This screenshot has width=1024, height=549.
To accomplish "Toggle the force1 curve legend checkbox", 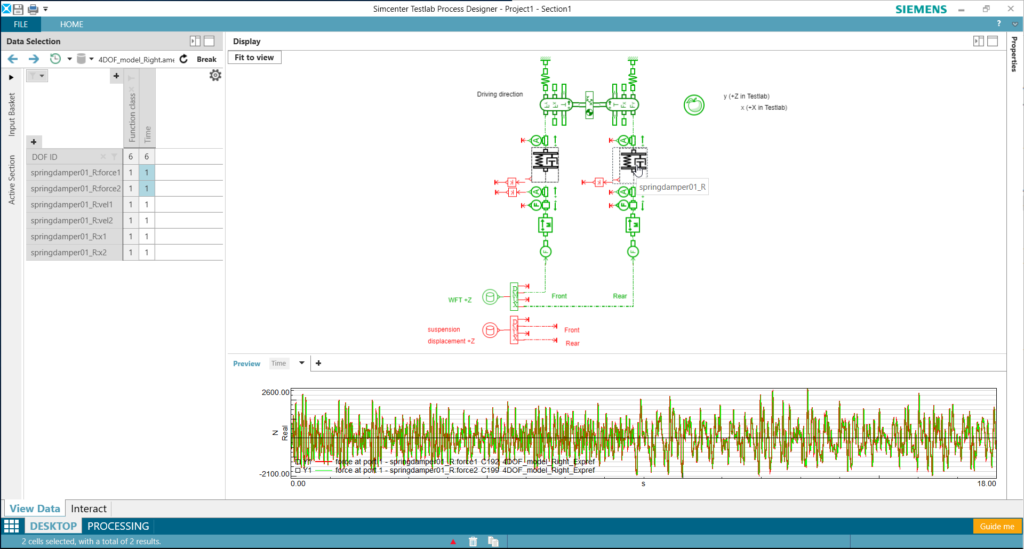I will (x=298, y=462).
